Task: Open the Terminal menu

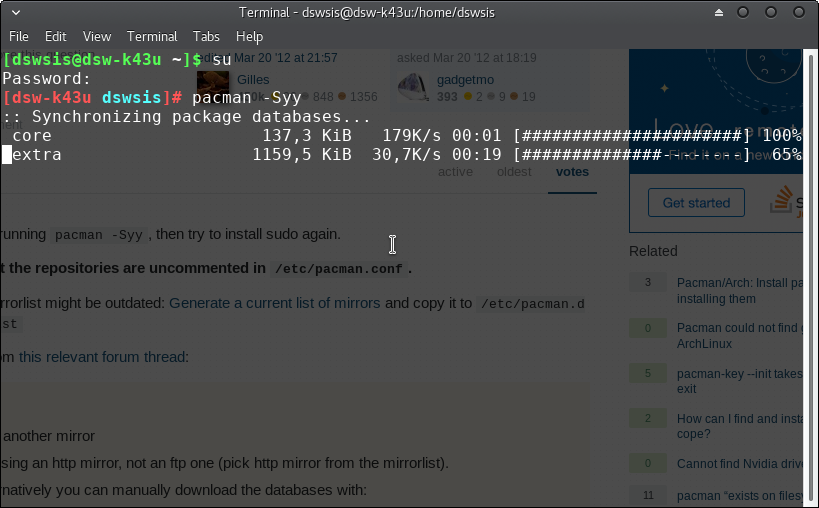Action: pos(152,36)
